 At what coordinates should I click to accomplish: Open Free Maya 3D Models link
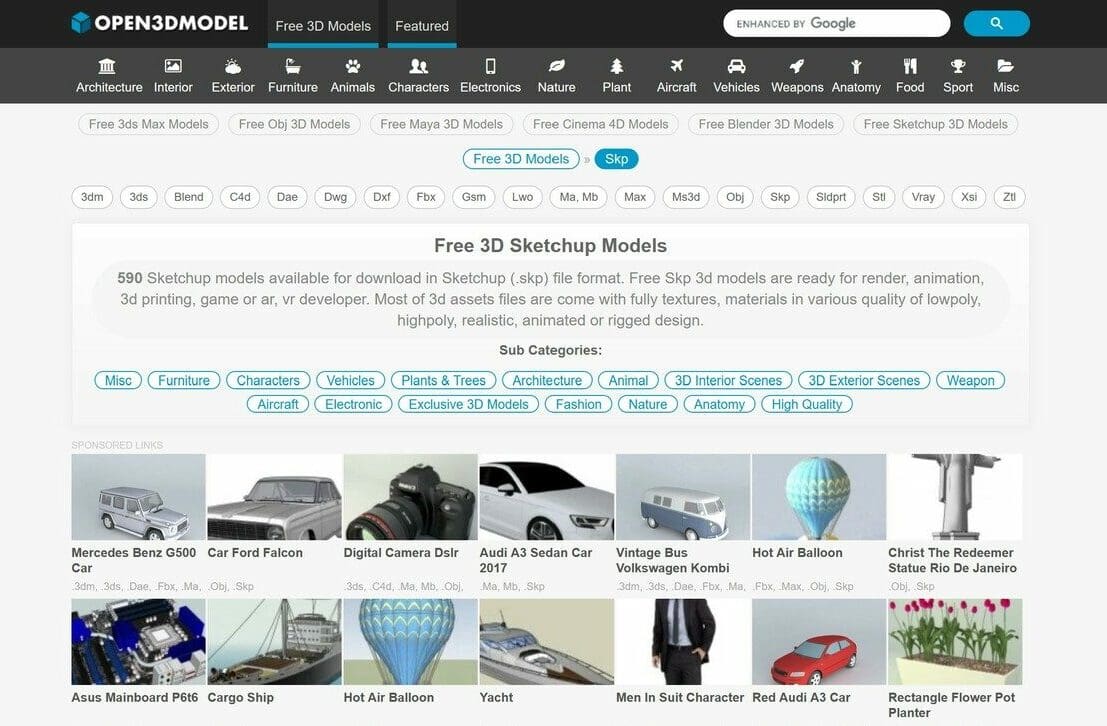click(x=441, y=124)
